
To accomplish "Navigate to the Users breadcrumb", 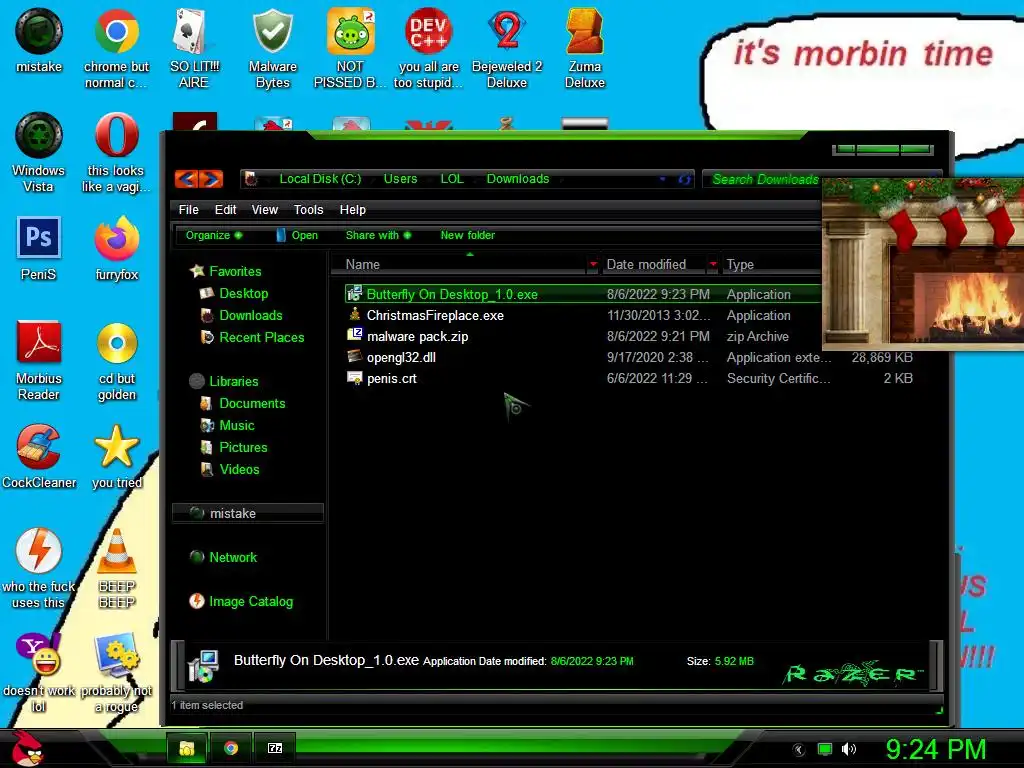I will 400,179.
